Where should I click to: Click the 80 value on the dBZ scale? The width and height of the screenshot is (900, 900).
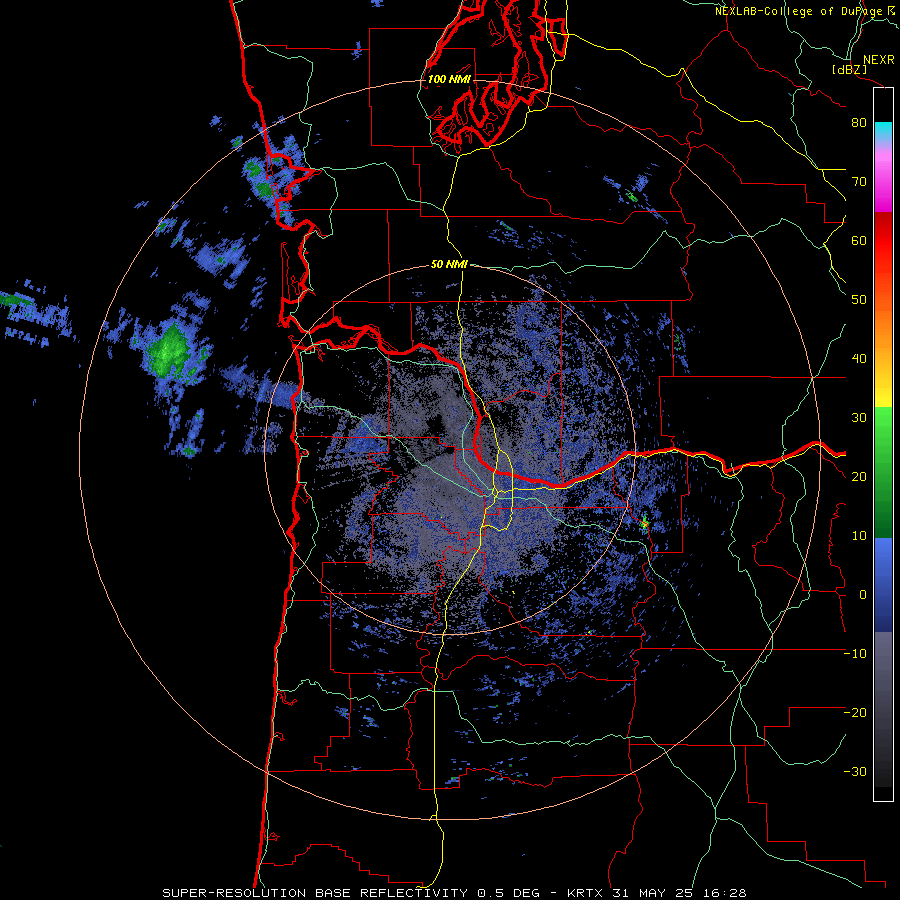click(x=859, y=123)
